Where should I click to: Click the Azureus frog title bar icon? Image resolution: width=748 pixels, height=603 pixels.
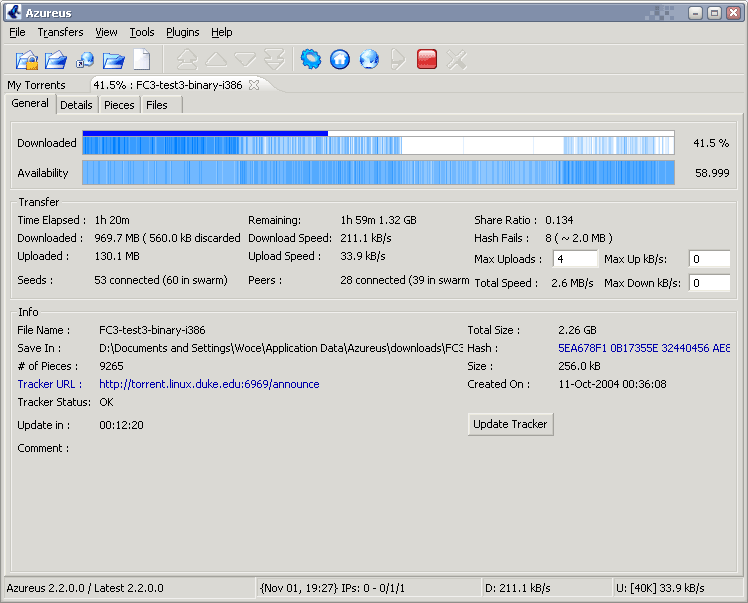14,12
